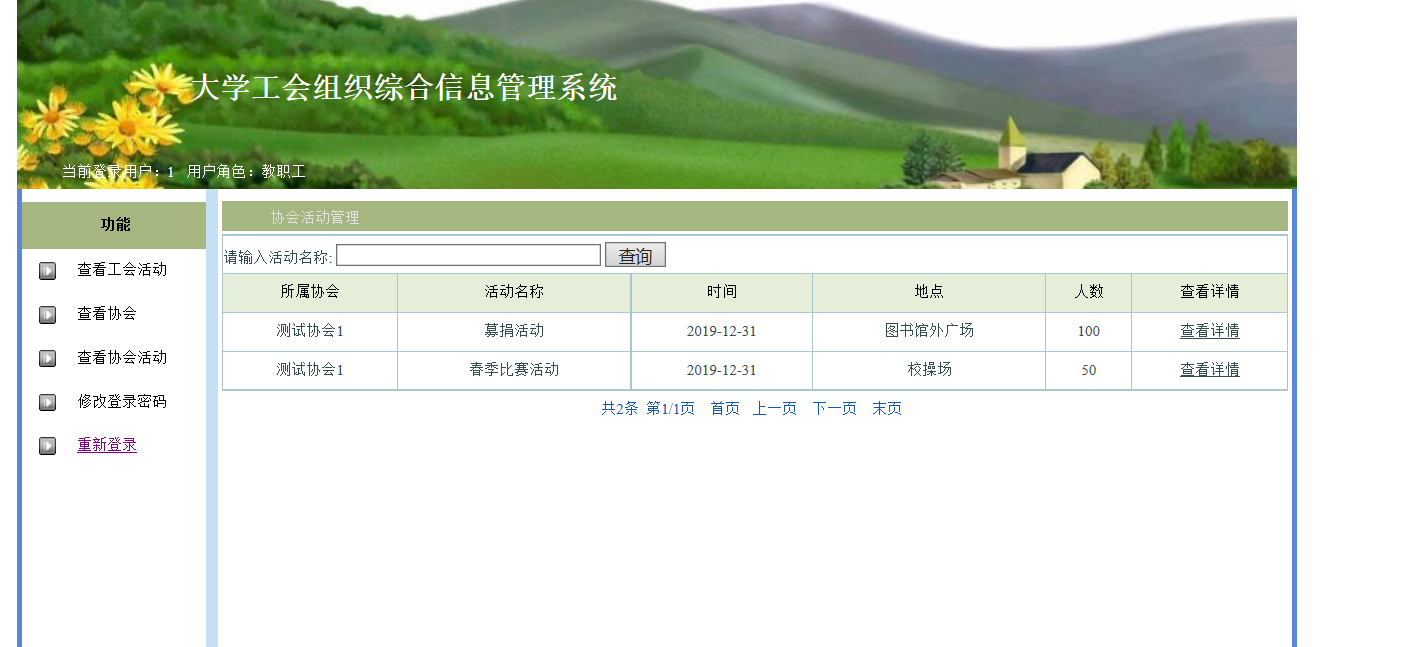The image size is (1420, 647).
Task: Select 春季比赛活动 activity name cell
Action: [514, 370]
